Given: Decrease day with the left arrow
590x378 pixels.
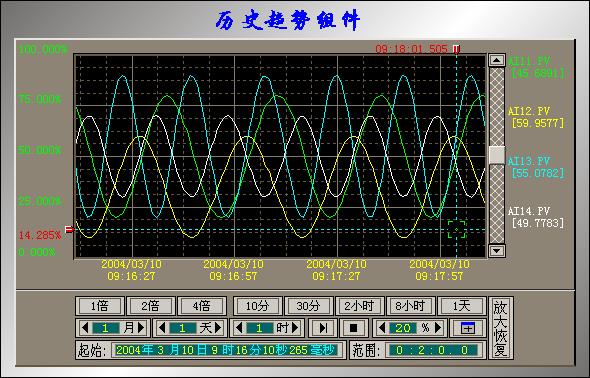Looking at the screenshot, I should click(x=162, y=328).
